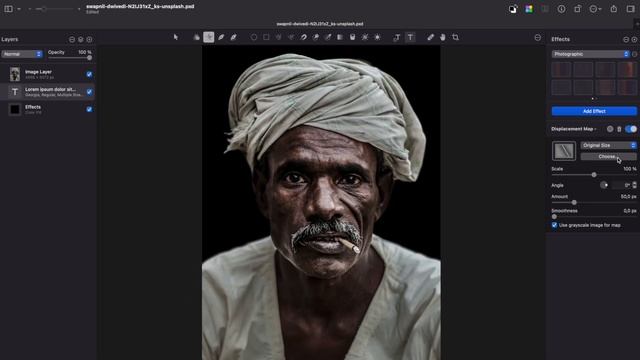Select the Pen tool with T shape
640x360 pixels.
click(x=397, y=37)
